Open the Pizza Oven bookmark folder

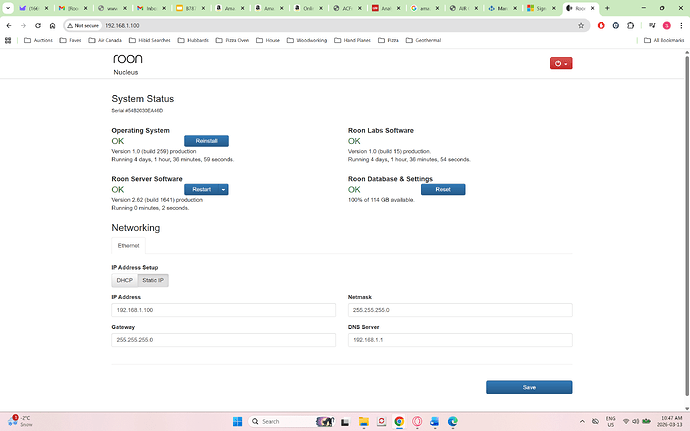click(232, 40)
